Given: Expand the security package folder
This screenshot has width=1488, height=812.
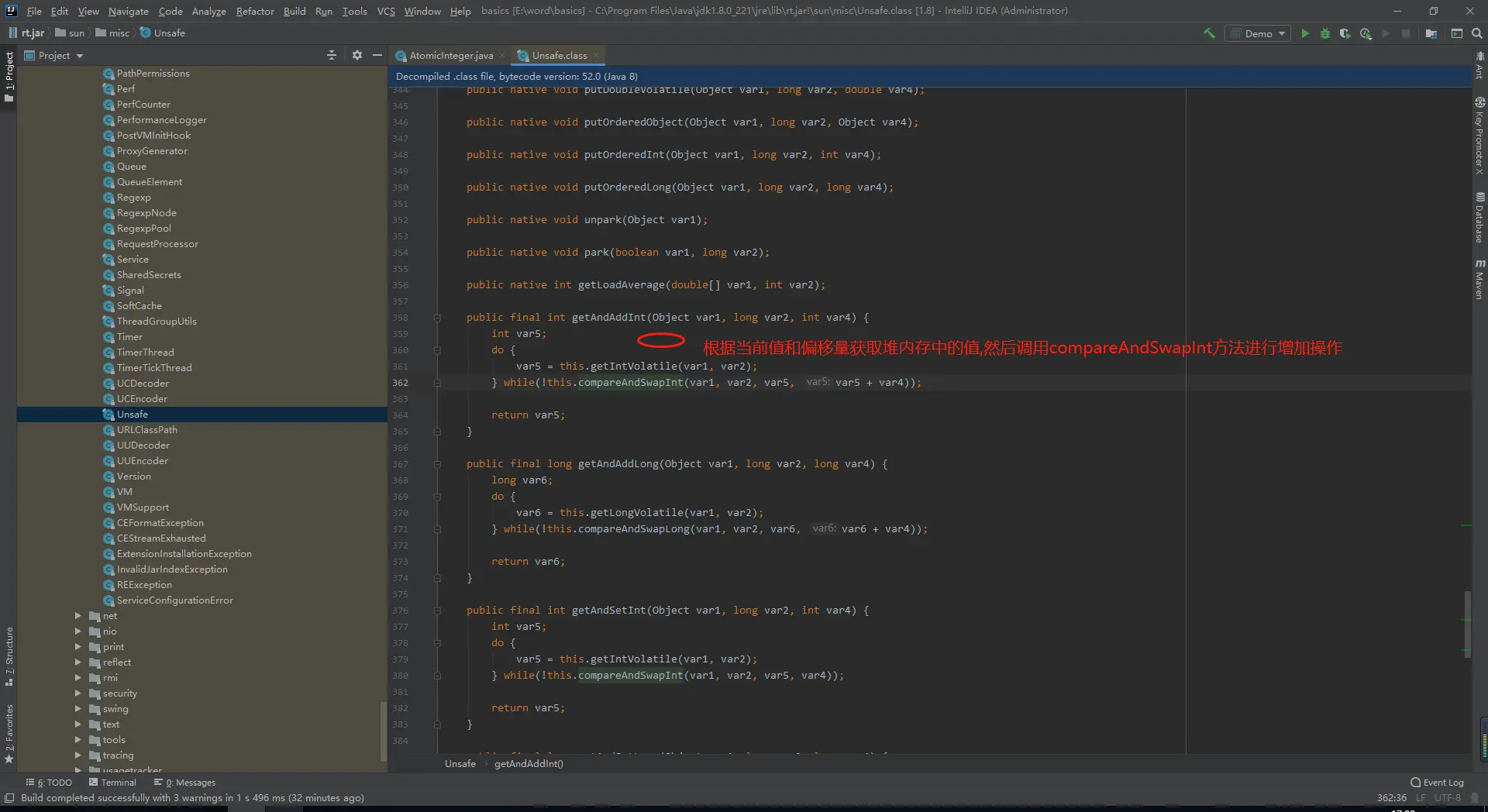Looking at the screenshot, I should [77, 693].
